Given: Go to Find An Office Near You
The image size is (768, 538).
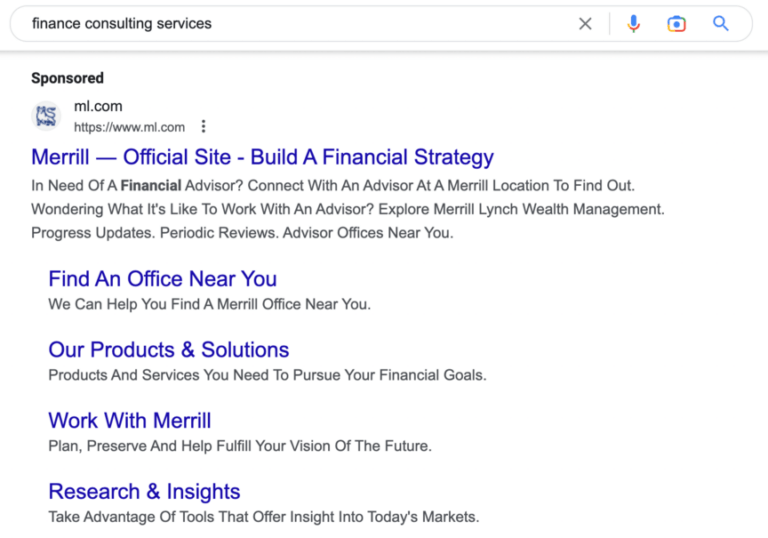Looking at the screenshot, I should click(x=162, y=279).
